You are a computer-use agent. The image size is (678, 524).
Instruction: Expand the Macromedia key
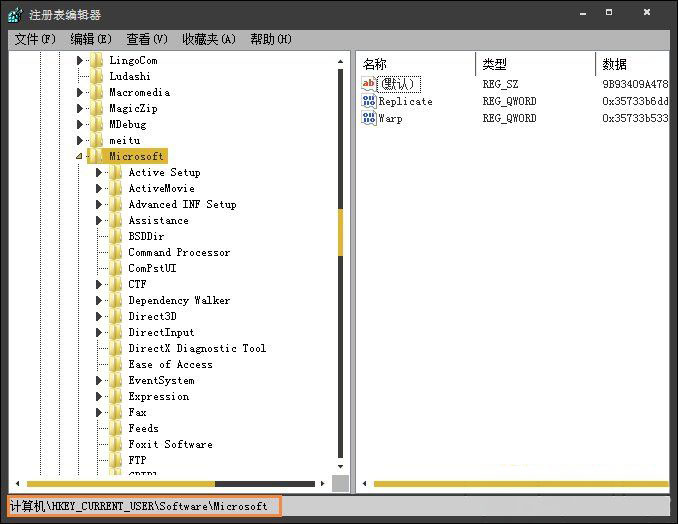point(80,93)
